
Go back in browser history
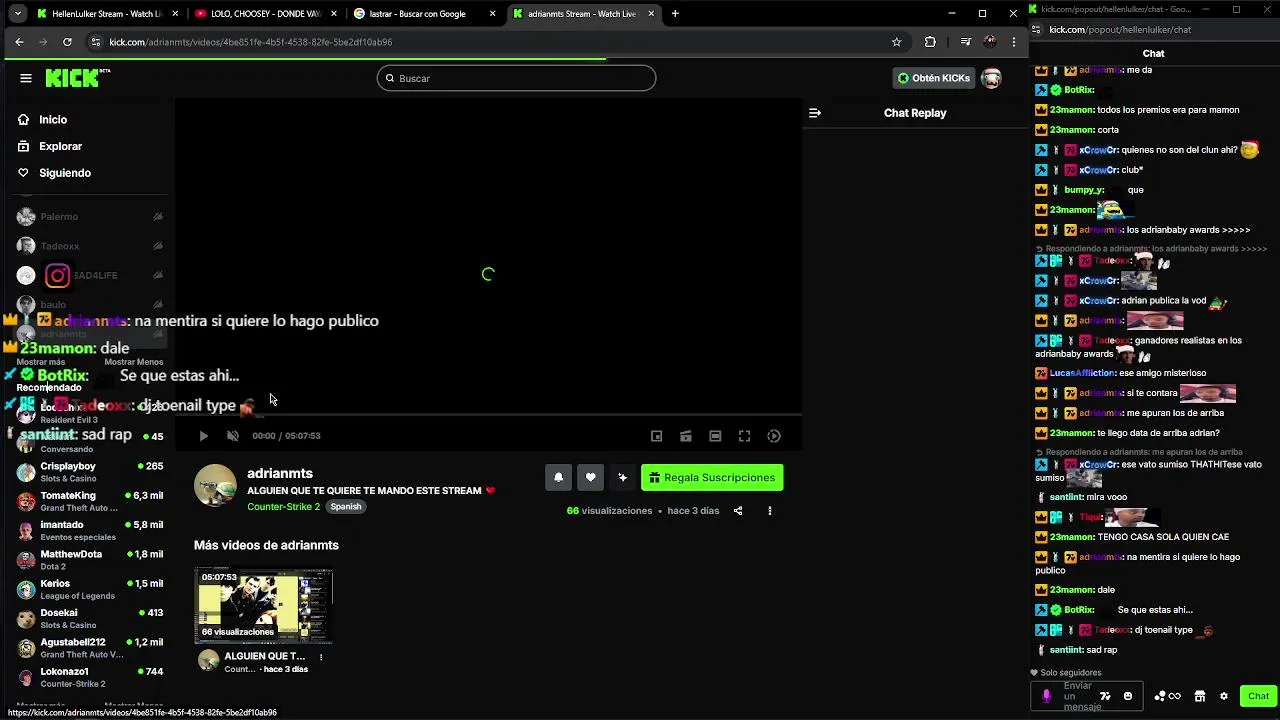pos(19,42)
